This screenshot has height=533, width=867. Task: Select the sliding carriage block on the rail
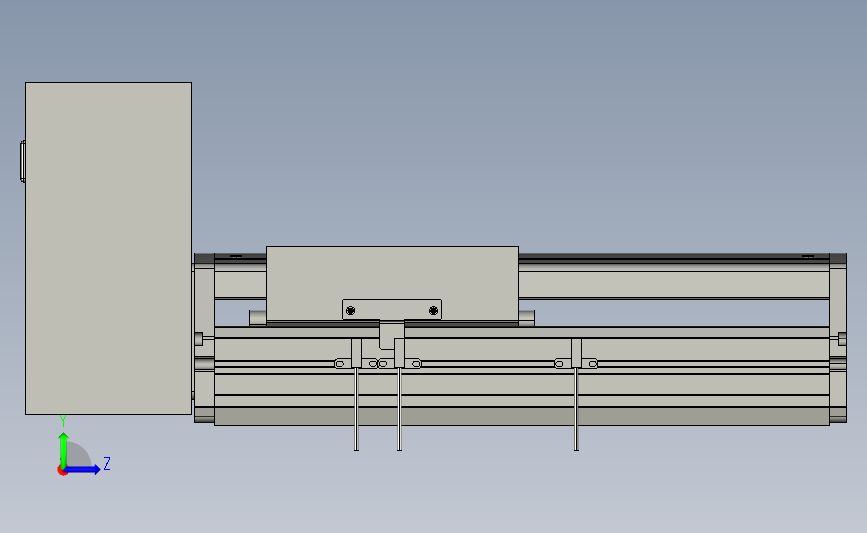(392, 284)
